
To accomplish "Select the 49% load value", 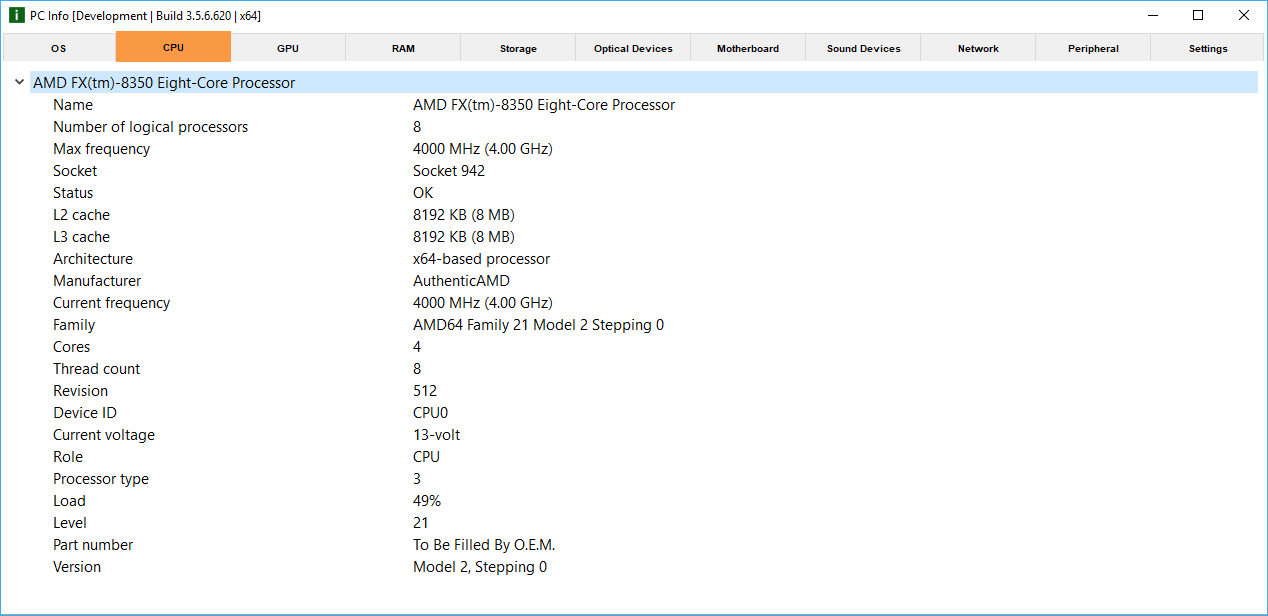I will pos(427,501).
